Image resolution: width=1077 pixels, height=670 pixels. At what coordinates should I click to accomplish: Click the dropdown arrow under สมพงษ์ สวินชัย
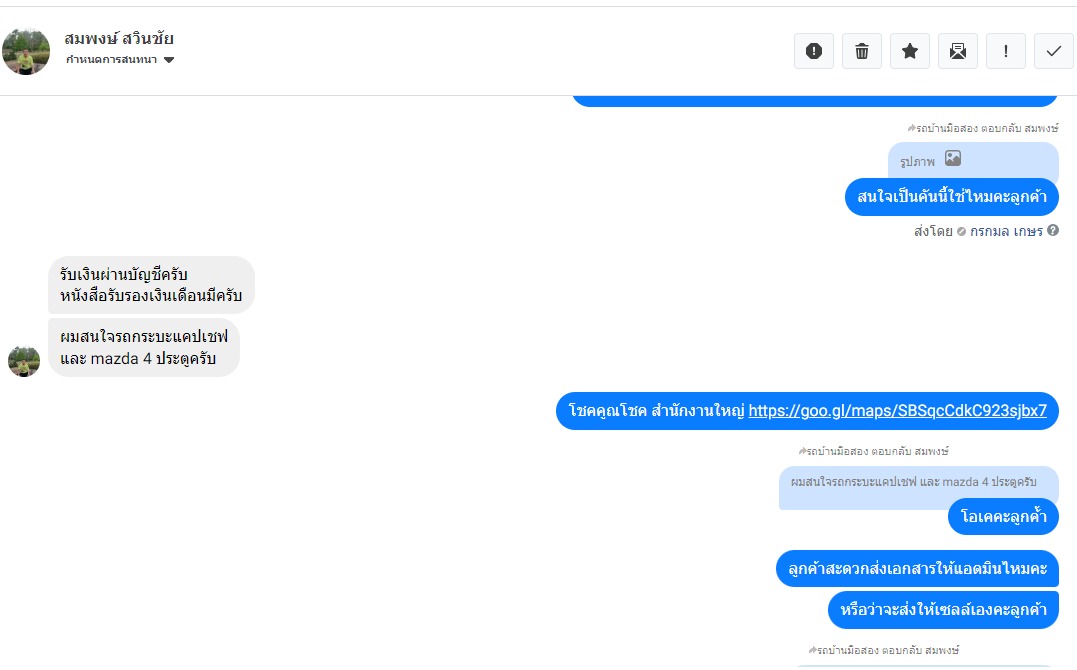(x=169, y=60)
